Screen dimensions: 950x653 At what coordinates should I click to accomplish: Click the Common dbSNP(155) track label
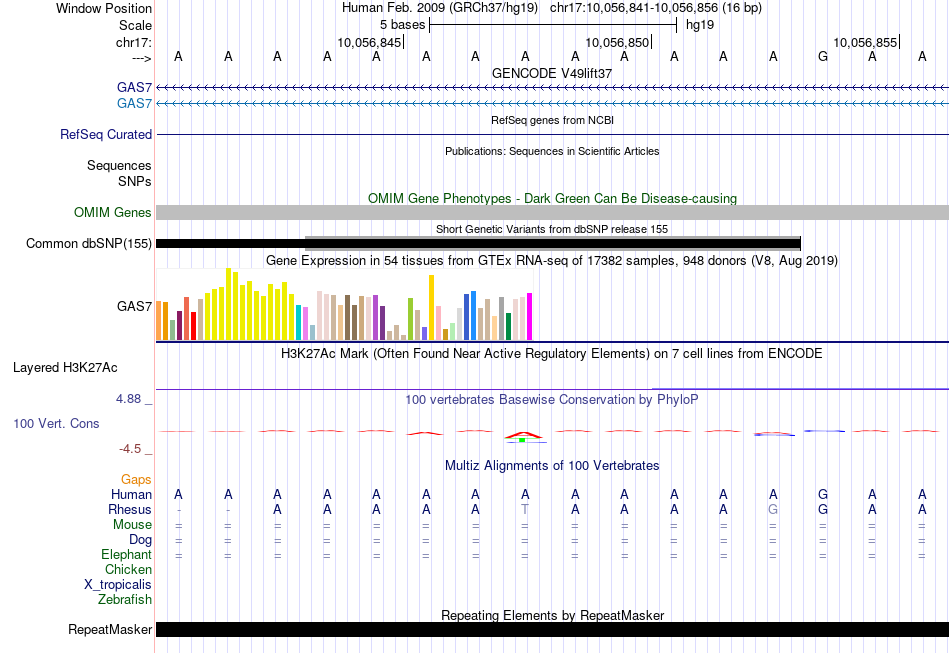pyautogui.click(x=89, y=244)
